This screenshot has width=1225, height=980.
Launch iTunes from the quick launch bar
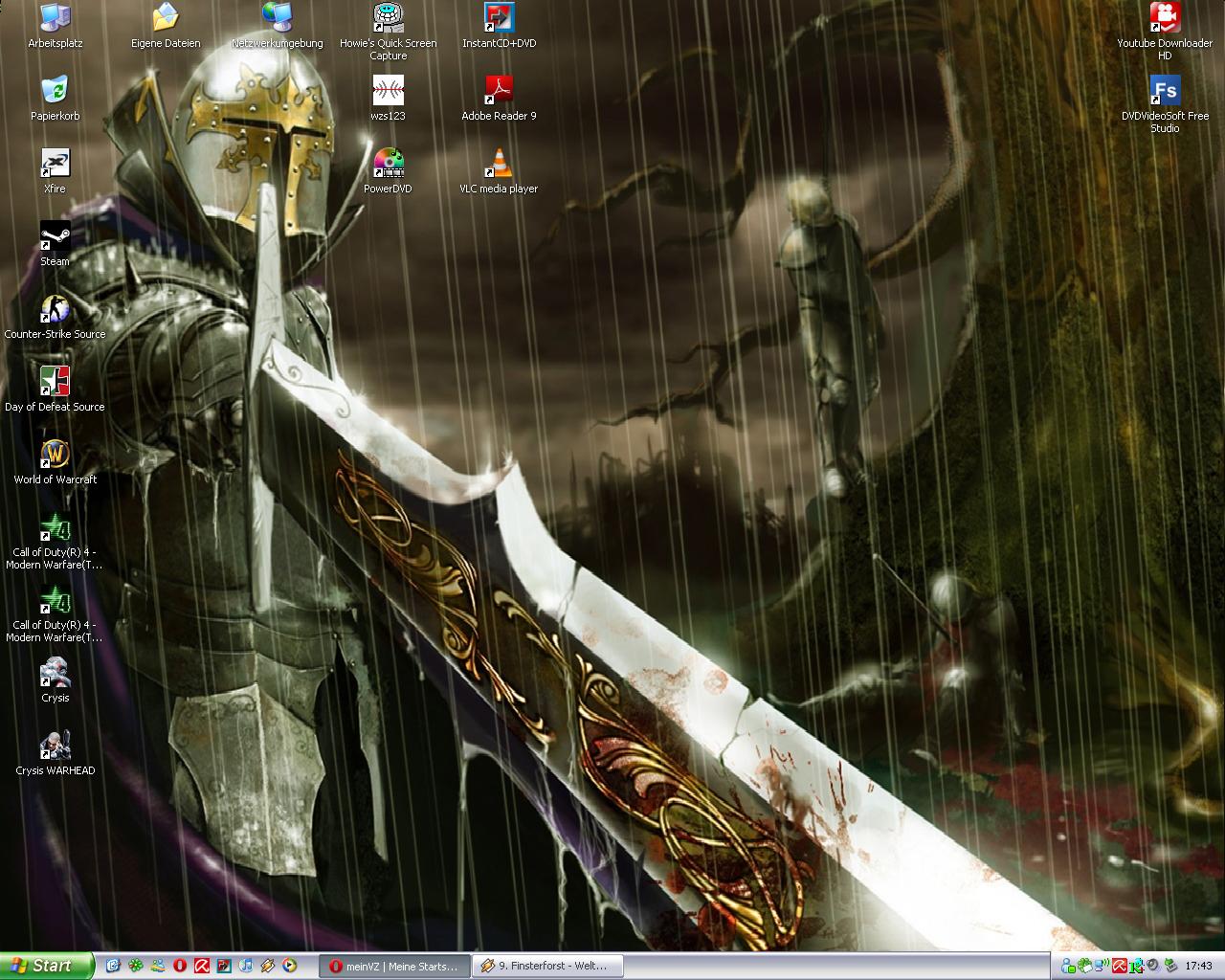246,966
